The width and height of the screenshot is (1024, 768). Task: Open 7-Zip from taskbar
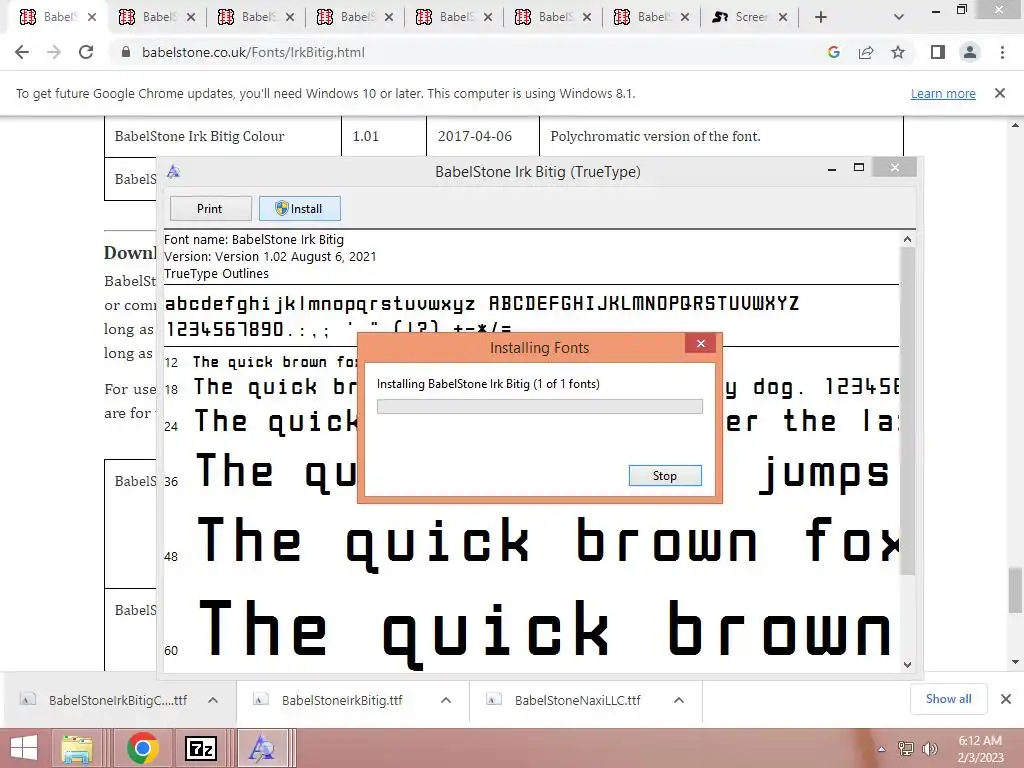(200, 748)
